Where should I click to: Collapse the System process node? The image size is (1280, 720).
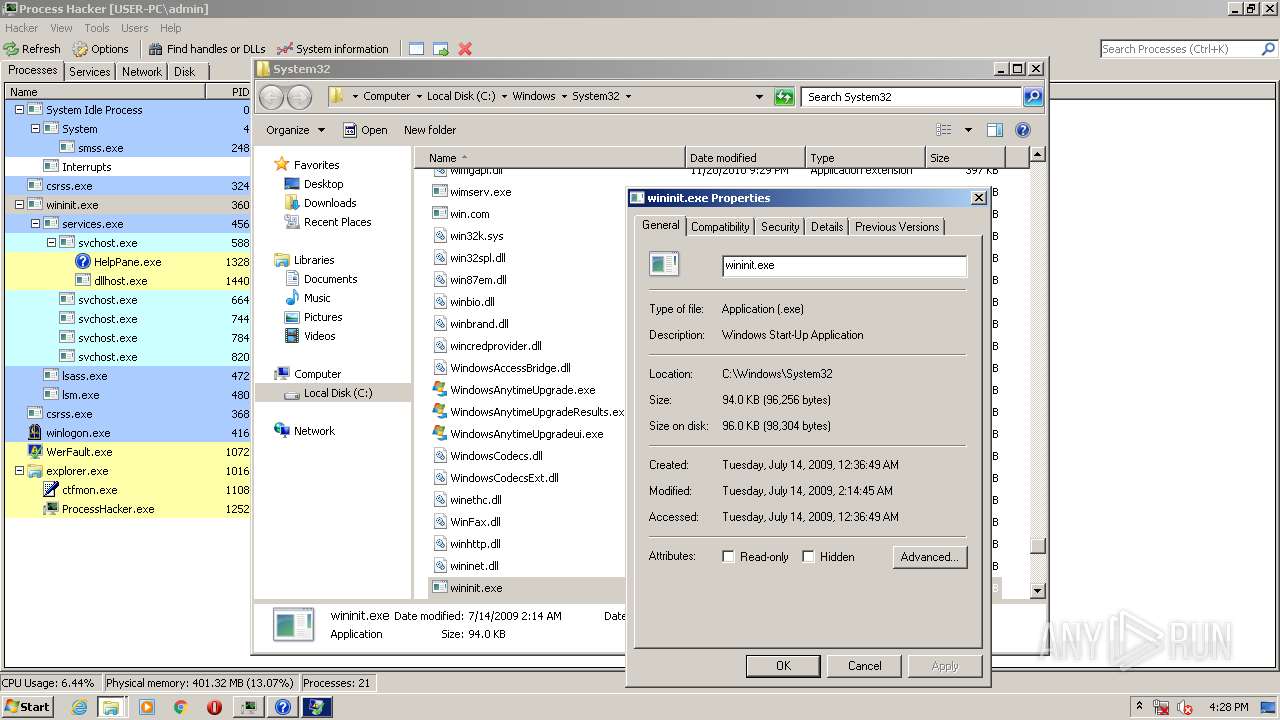[x=35, y=129]
